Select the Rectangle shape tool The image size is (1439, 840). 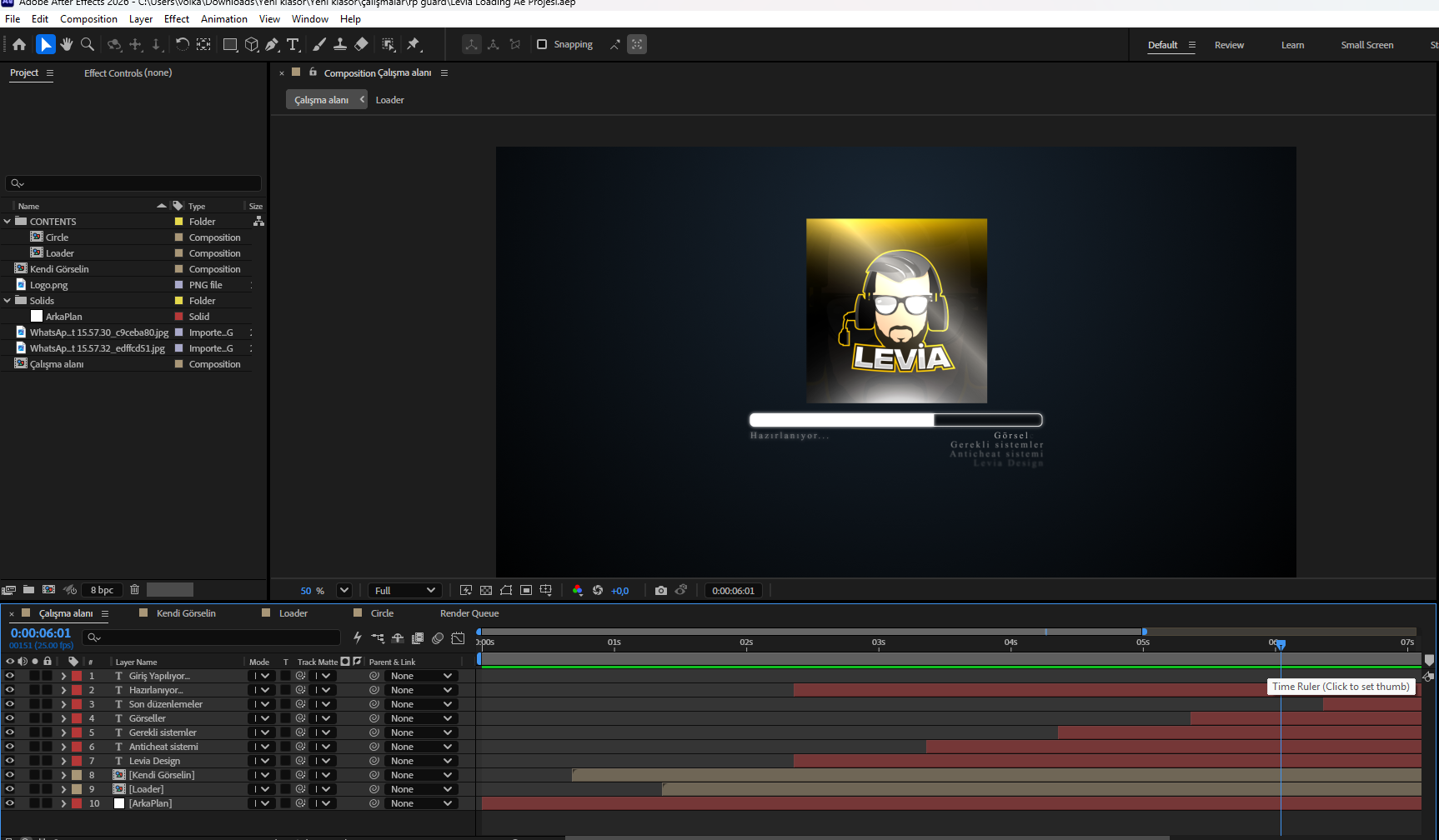point(230,44)
